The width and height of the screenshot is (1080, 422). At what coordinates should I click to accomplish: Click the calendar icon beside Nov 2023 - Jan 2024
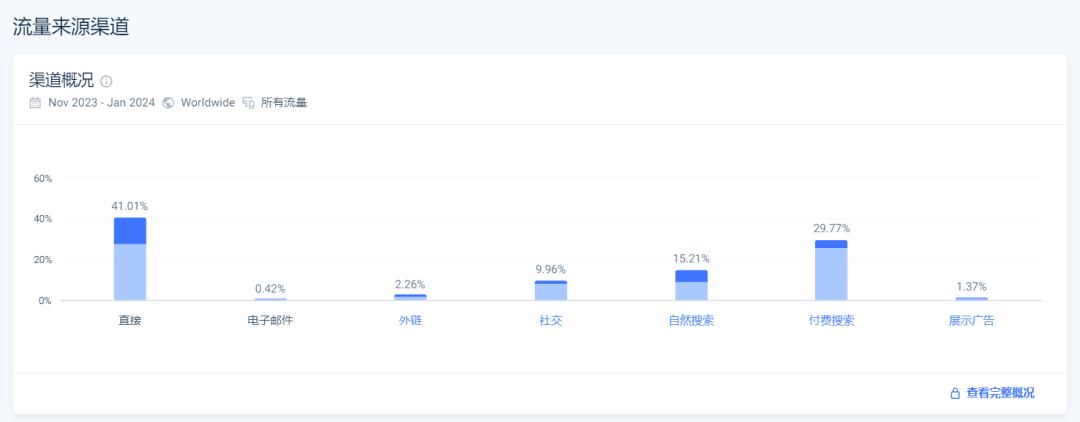pos(35,103)
